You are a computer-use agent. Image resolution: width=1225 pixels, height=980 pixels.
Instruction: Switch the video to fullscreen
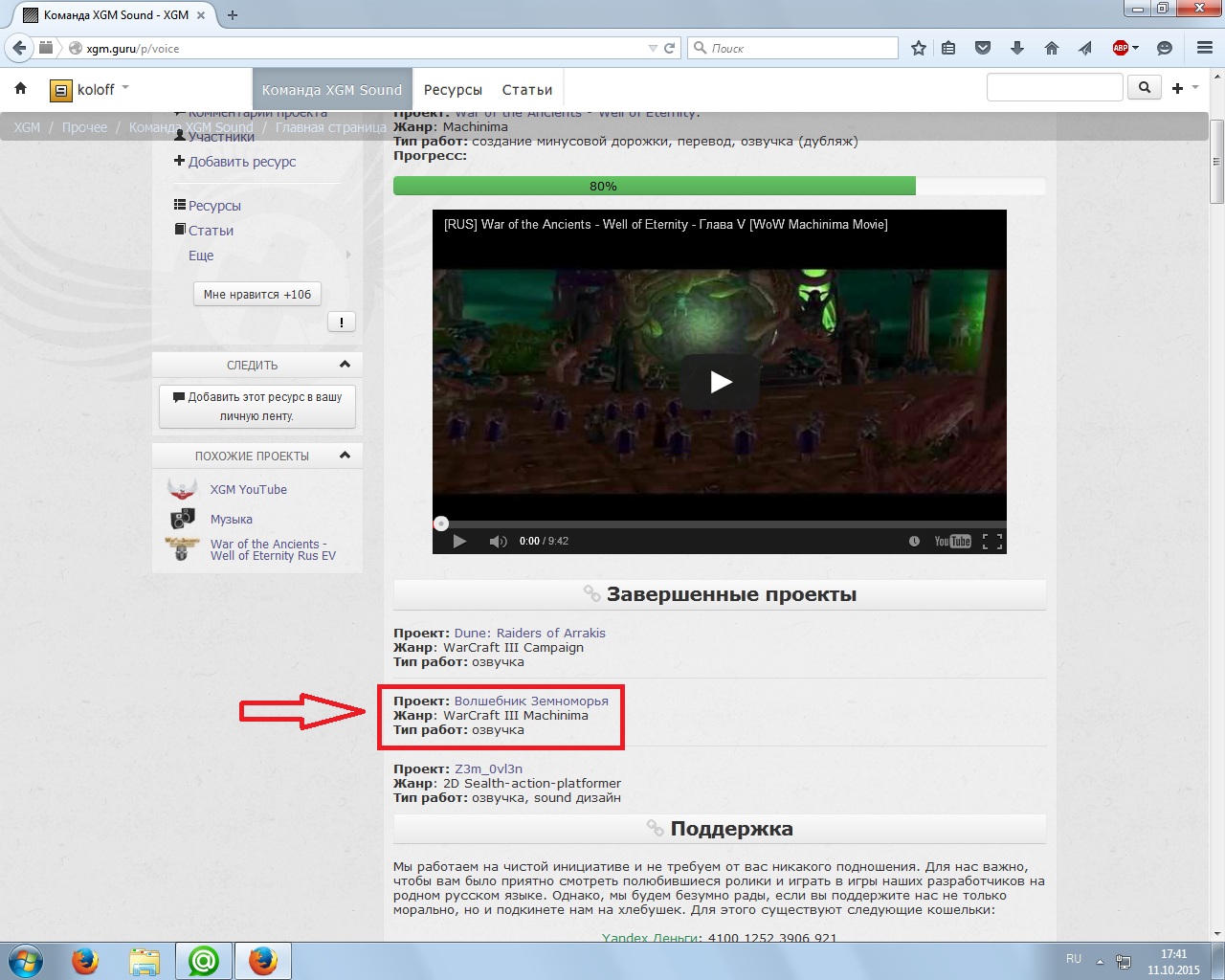click(992, 541)
